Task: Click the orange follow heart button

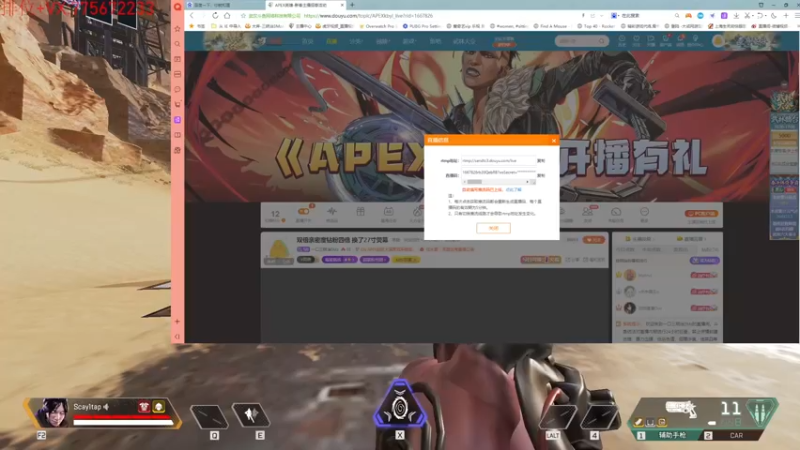Action: click(x=593, y=240)
